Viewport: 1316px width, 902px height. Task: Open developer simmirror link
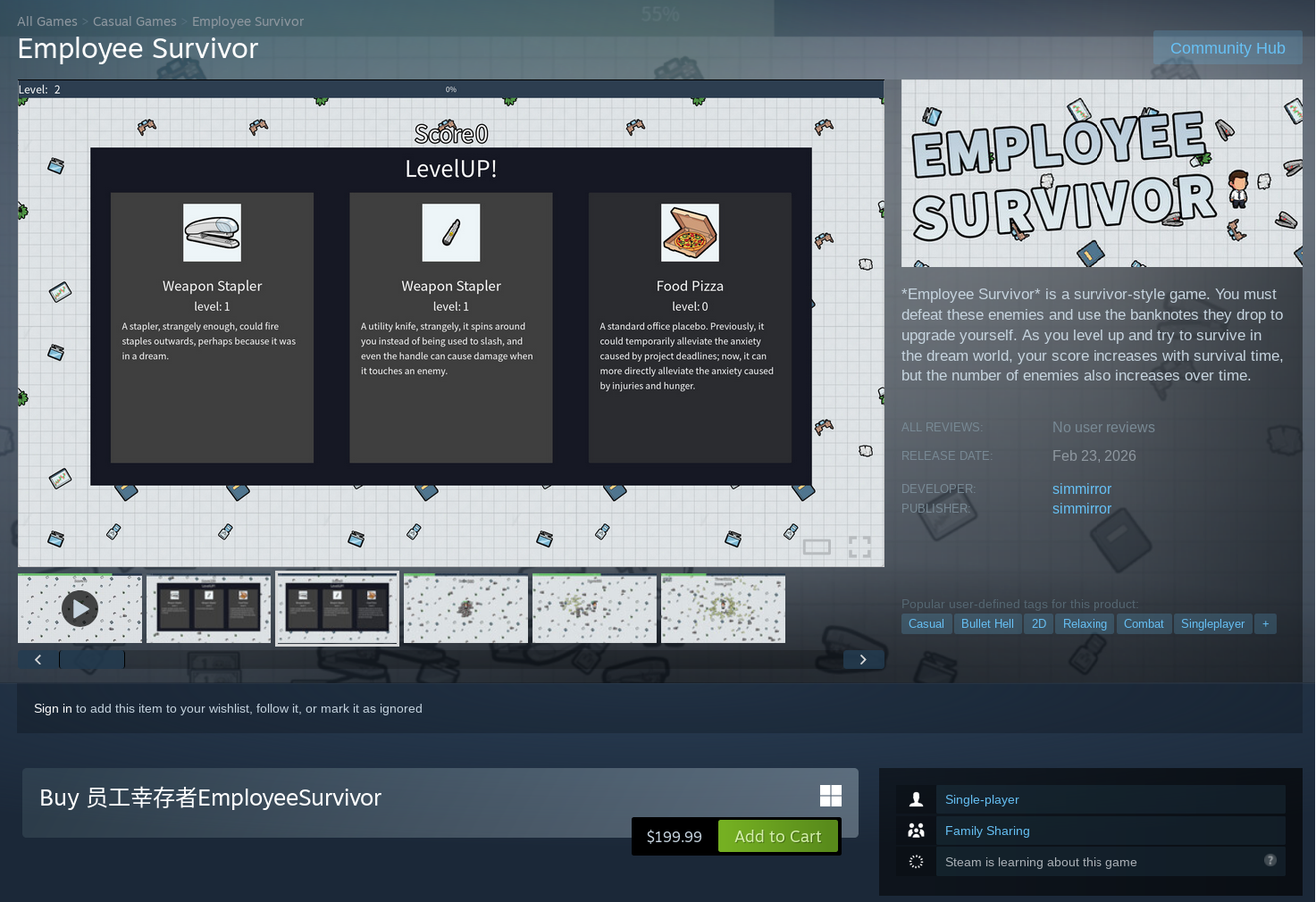(1082, 489)
